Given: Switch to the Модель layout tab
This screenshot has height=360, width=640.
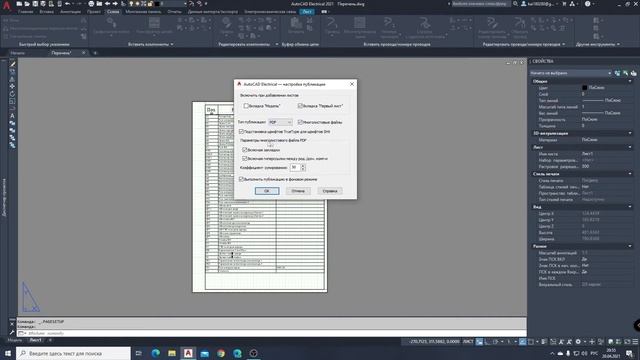Looking at the screenshot, I should (15, 340).
